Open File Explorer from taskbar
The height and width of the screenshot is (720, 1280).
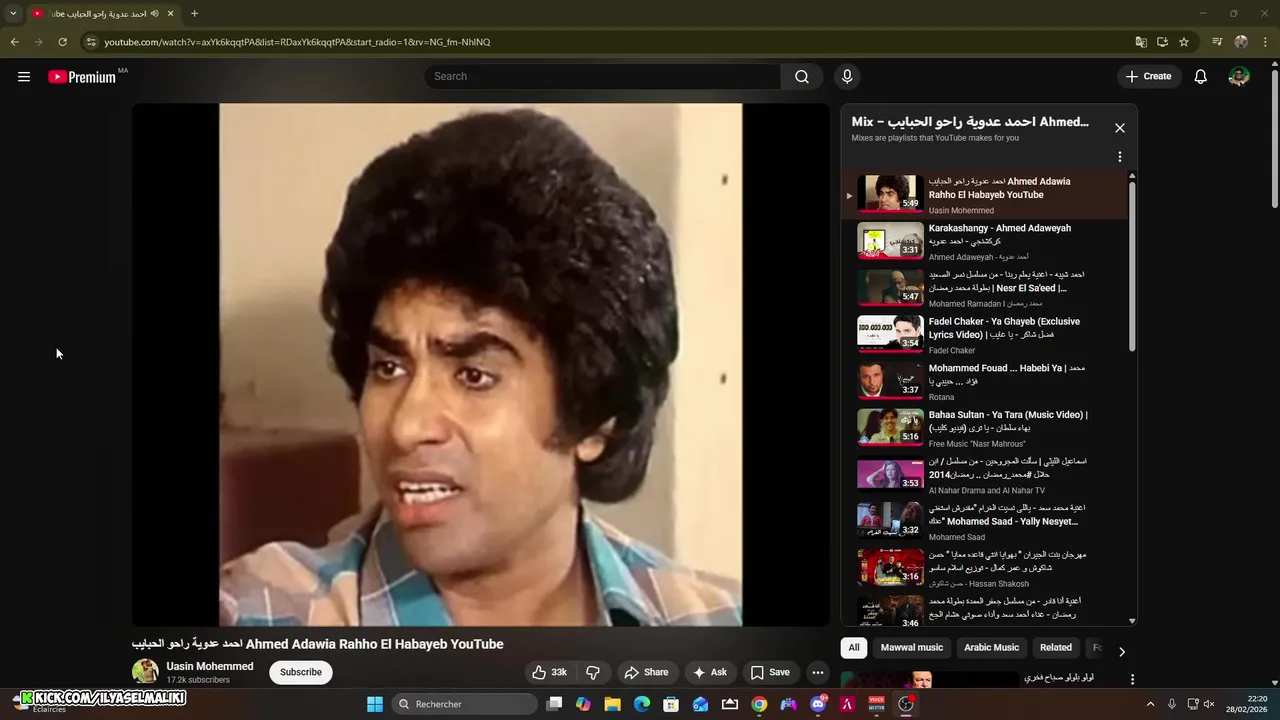[x=612, y=704]
